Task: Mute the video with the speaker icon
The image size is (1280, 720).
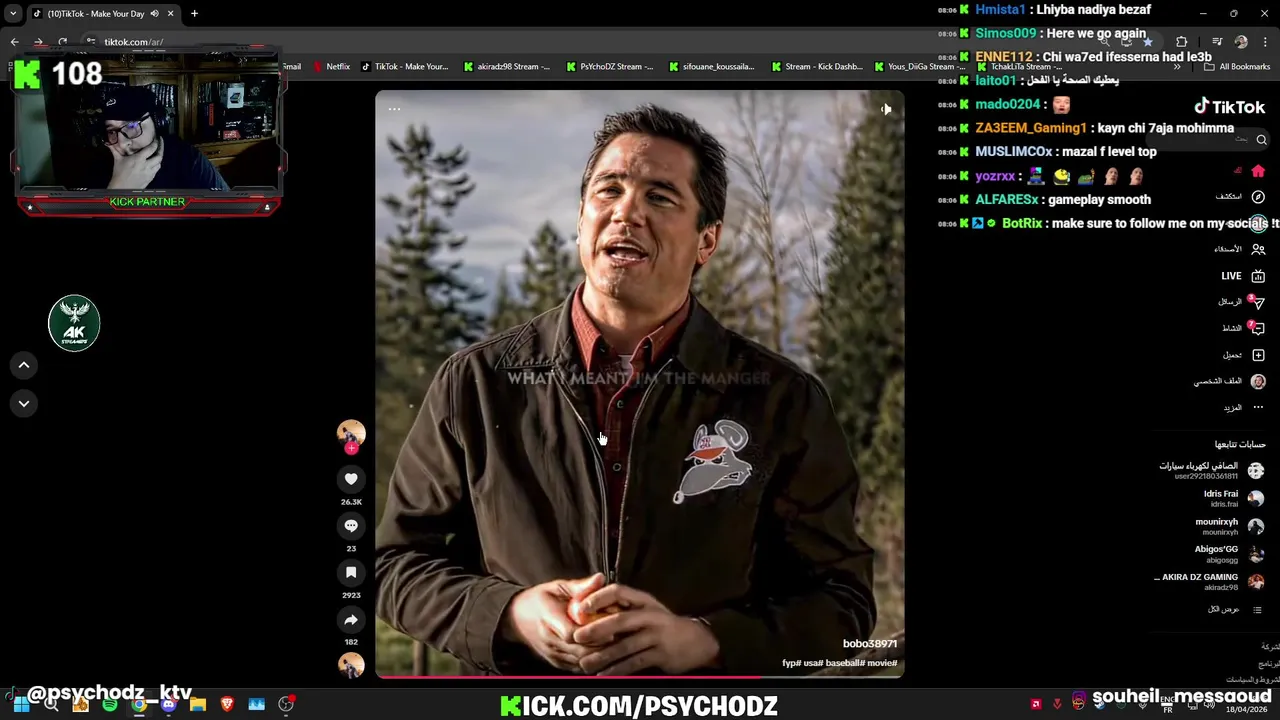Action: (886, 109)
